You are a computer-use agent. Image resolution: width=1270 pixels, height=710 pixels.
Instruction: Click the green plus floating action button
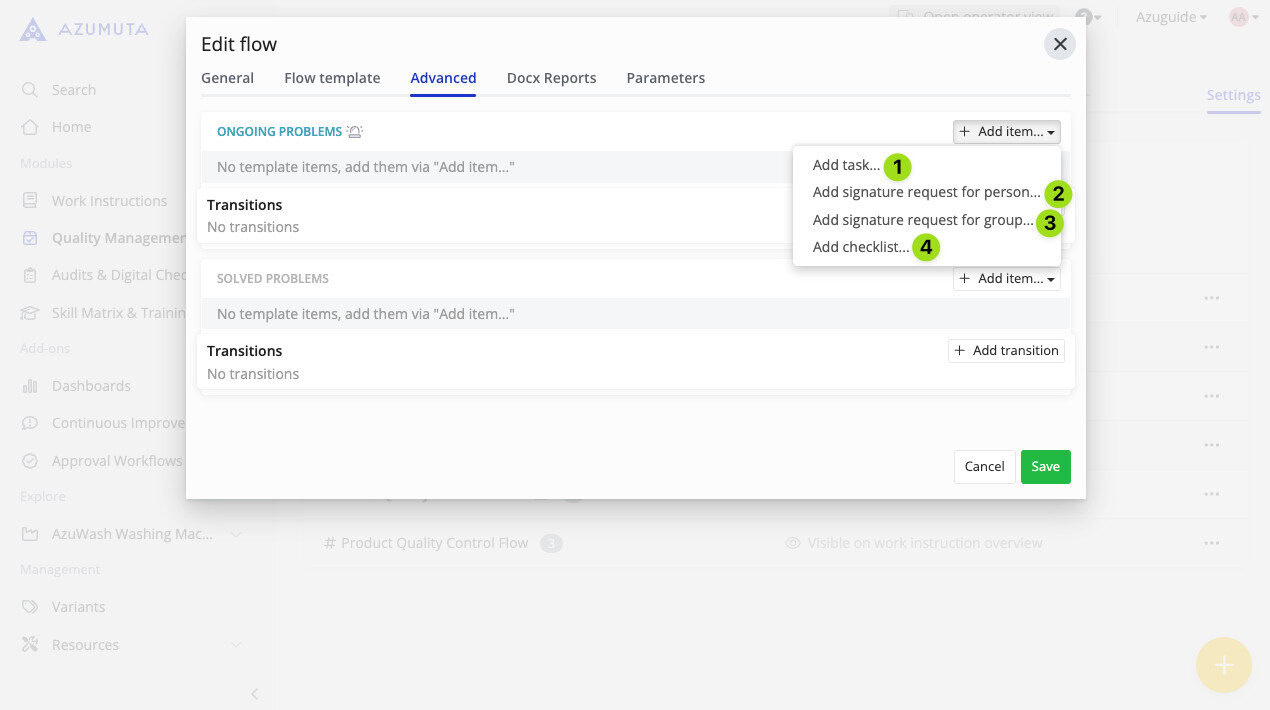1223,664
